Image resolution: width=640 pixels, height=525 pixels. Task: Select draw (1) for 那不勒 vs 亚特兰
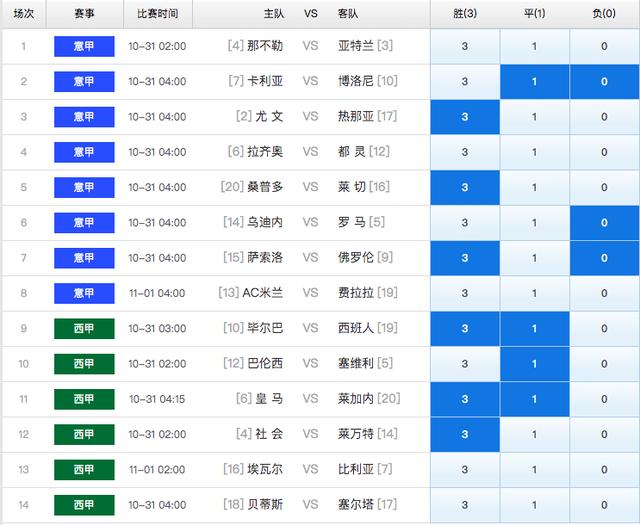(535, 46)
